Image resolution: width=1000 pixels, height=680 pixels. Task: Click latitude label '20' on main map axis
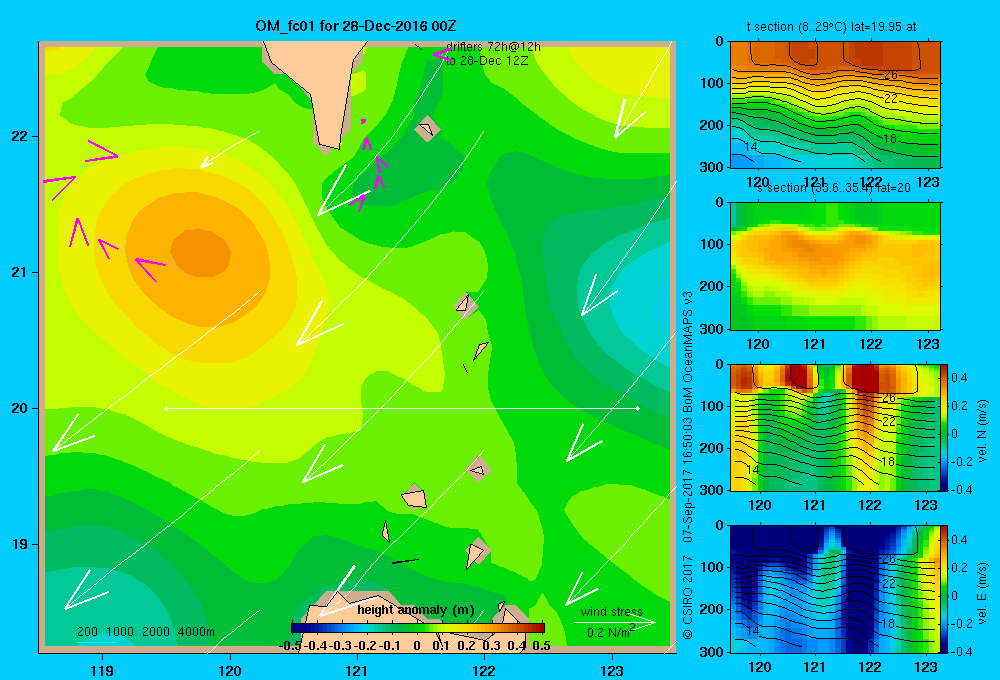[19, 408]
